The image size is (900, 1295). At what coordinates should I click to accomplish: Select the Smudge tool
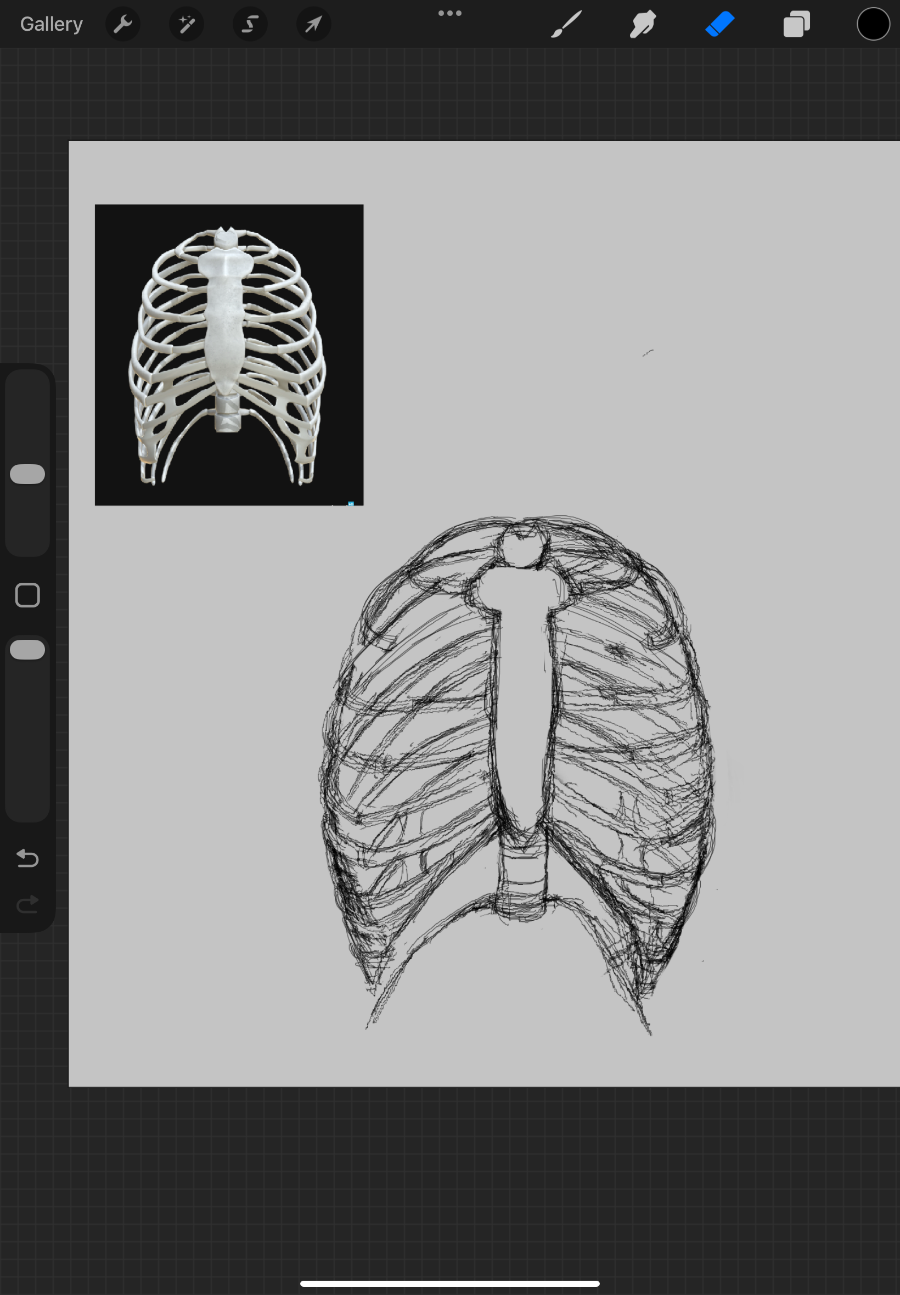point(643,24)
